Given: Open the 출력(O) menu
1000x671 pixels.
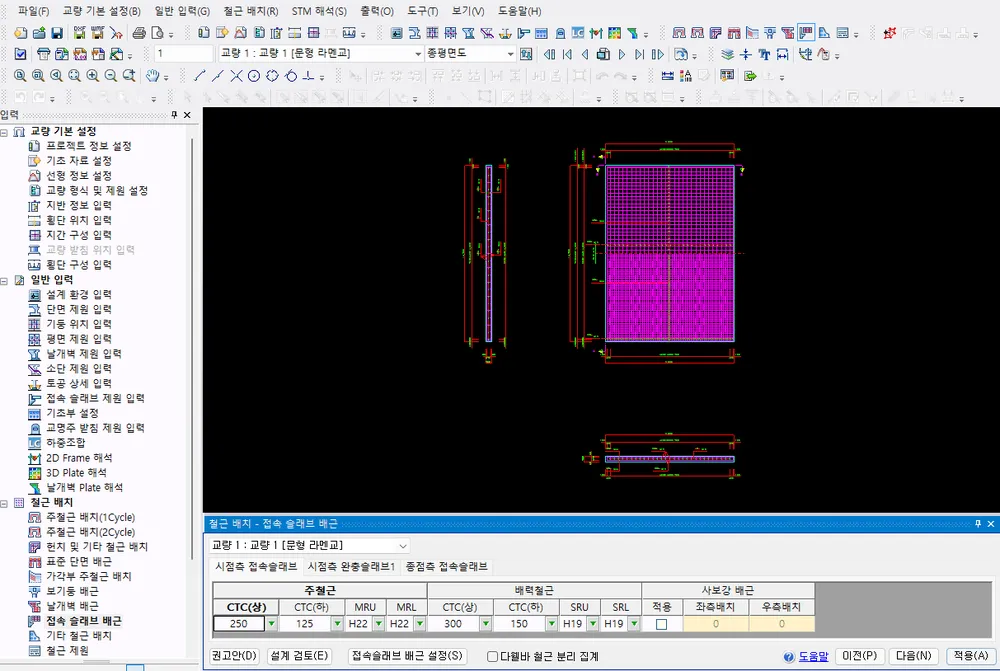Looking at the screenshot, I should [x=377, y=11].
